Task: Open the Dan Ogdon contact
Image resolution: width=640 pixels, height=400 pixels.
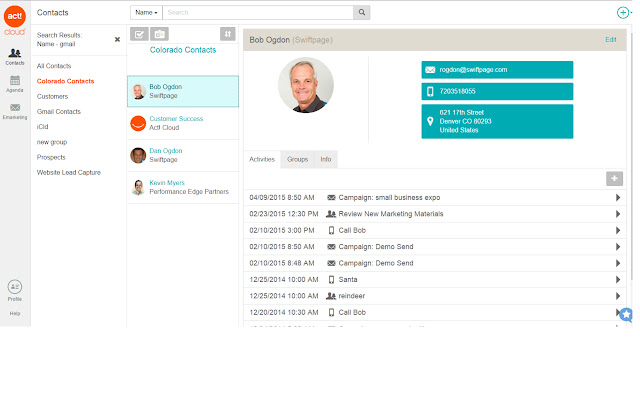Action: click(x=183, y=155)
